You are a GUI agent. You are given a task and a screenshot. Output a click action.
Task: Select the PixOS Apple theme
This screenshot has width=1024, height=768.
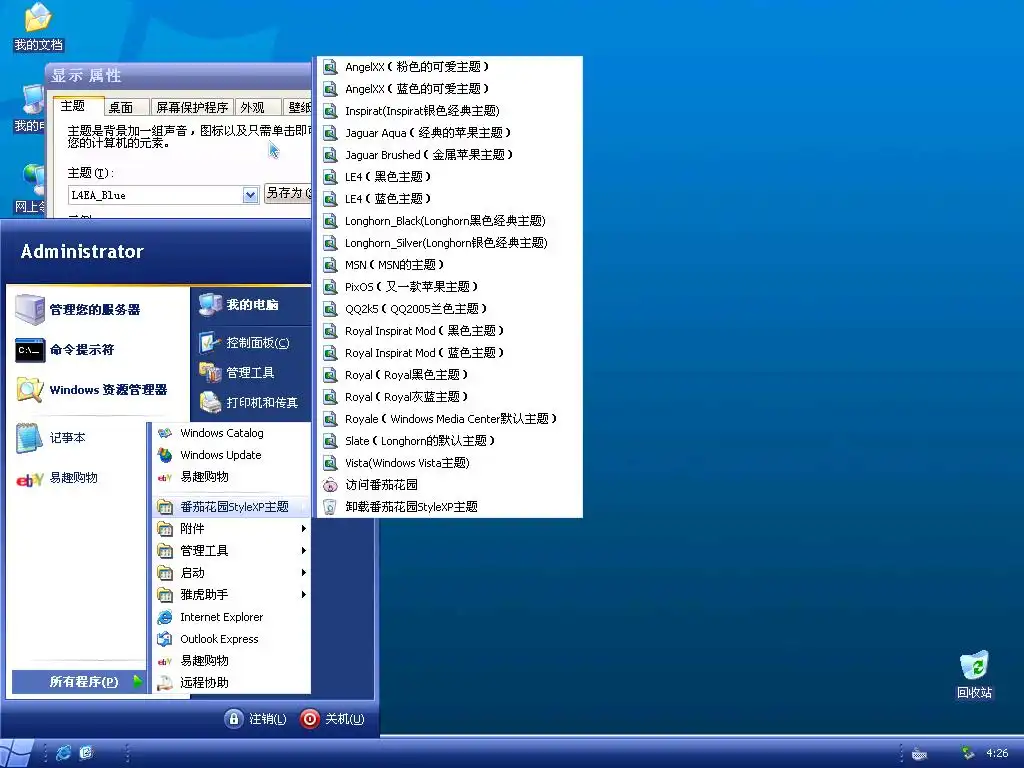coord(450,287)
